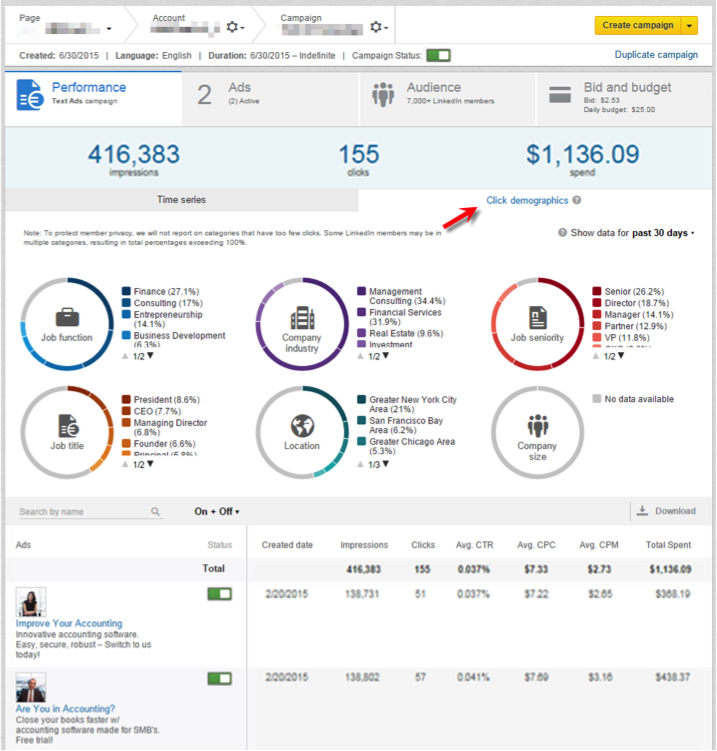The height and width of the screenshot is (751, 717).
Task: Show next page of Company industry legend
Action: [x=386, y=355]
